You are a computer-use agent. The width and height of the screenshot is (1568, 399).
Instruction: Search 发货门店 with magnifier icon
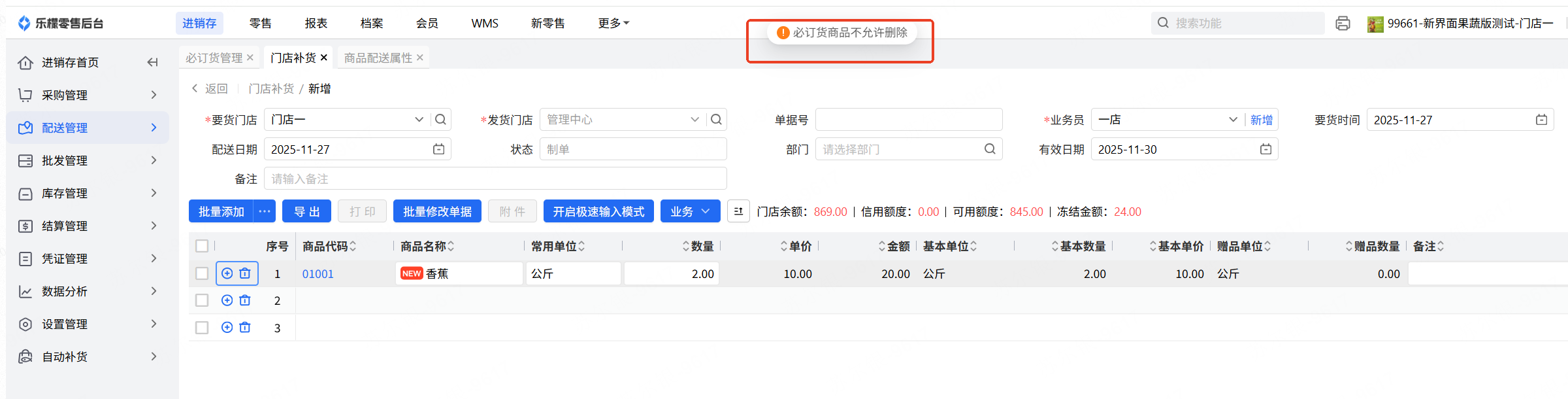(x=717, y=120)
